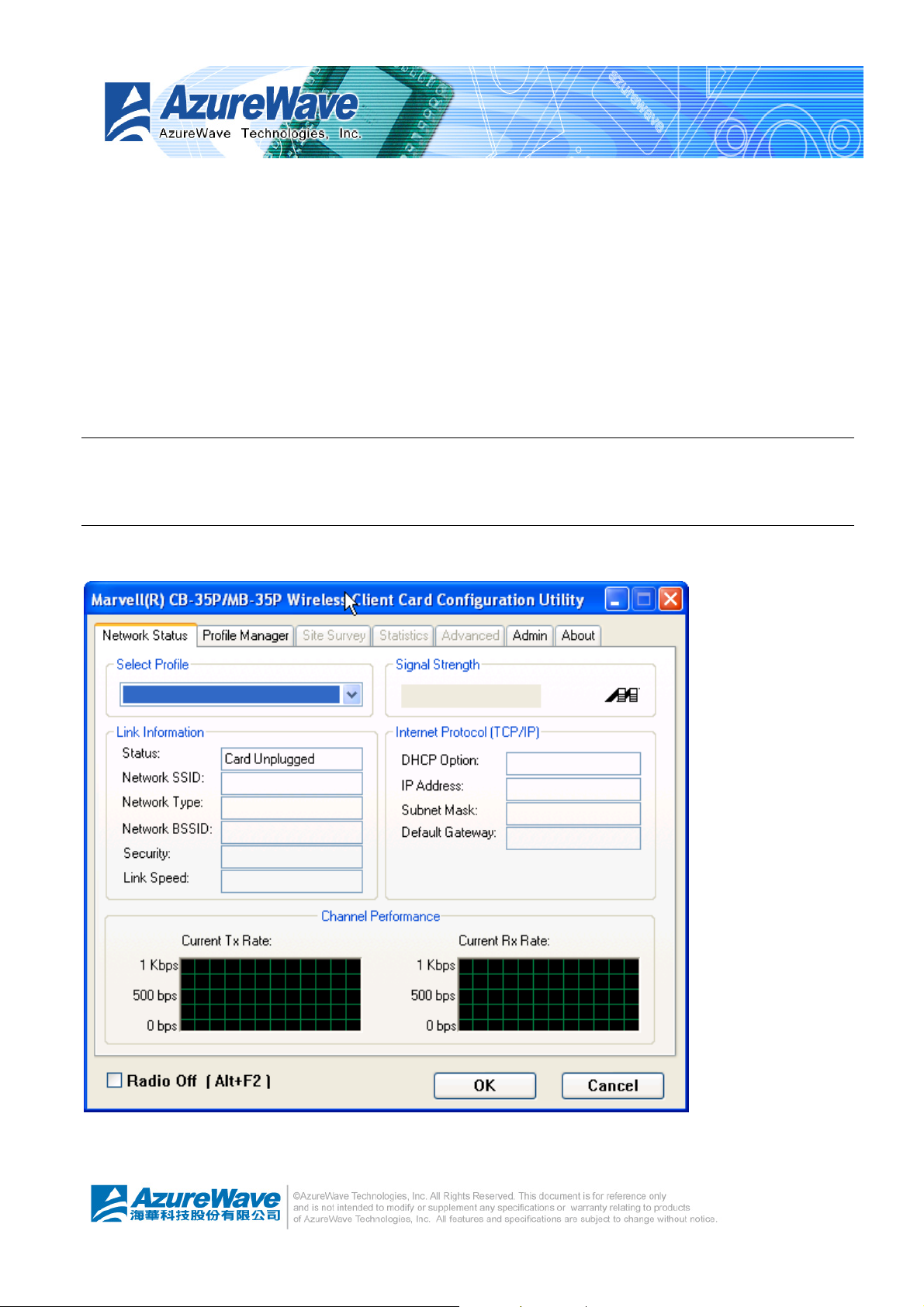Click the Current Rx Rate graph
This screenshot has width=924, height=1307.
tap(549, 994)
